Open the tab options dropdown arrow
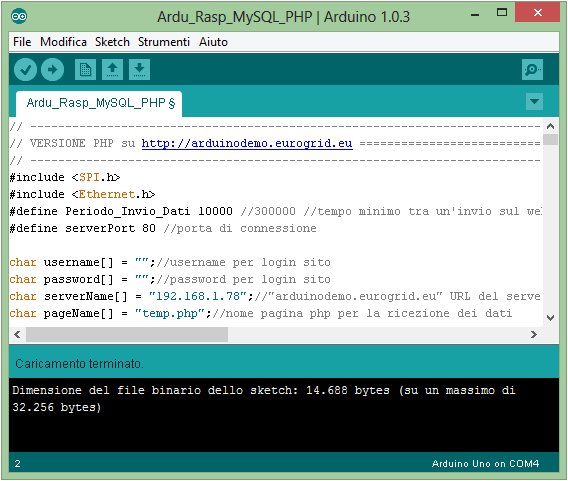 pyautogui.click(x=534, y=101)
